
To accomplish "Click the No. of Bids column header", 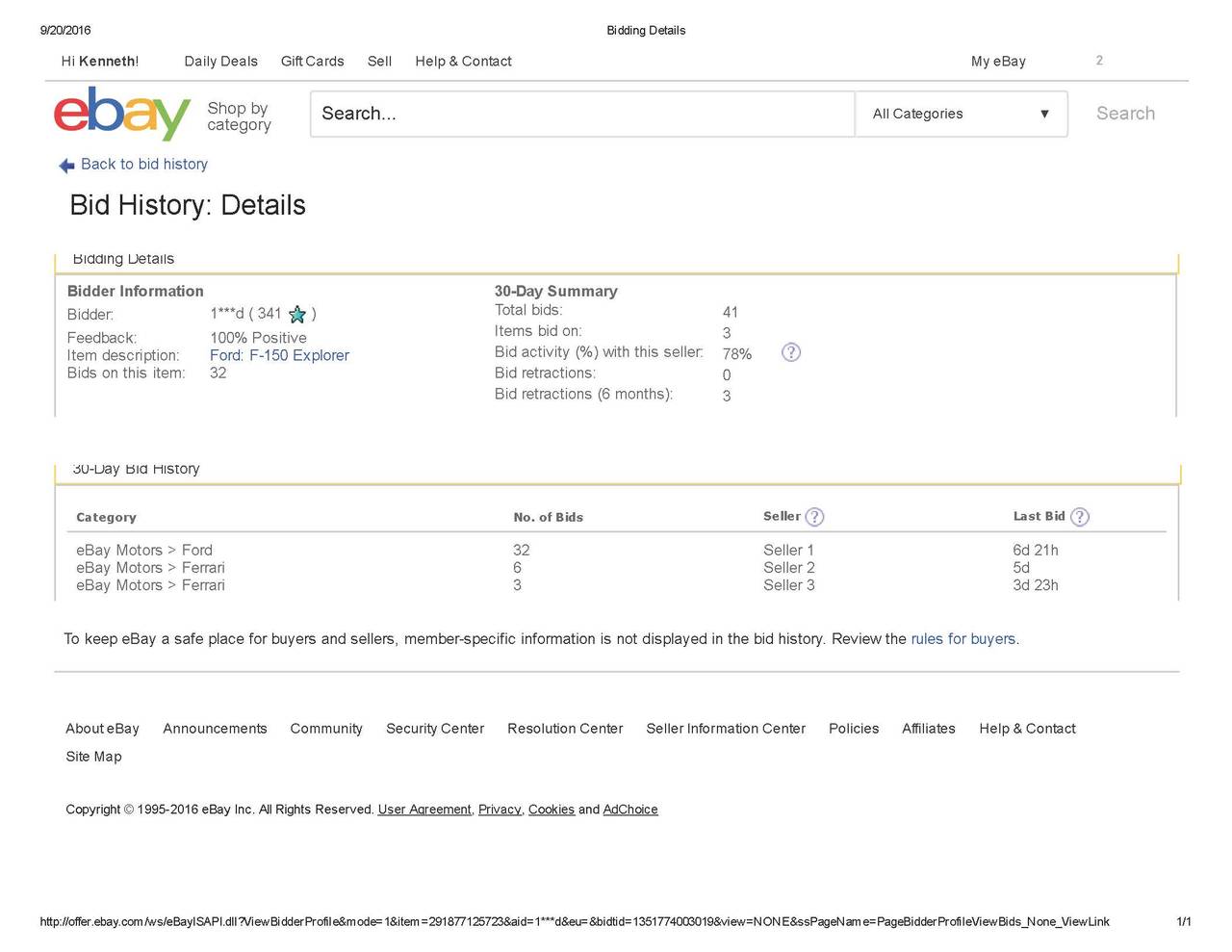I will tap(548, 517).
